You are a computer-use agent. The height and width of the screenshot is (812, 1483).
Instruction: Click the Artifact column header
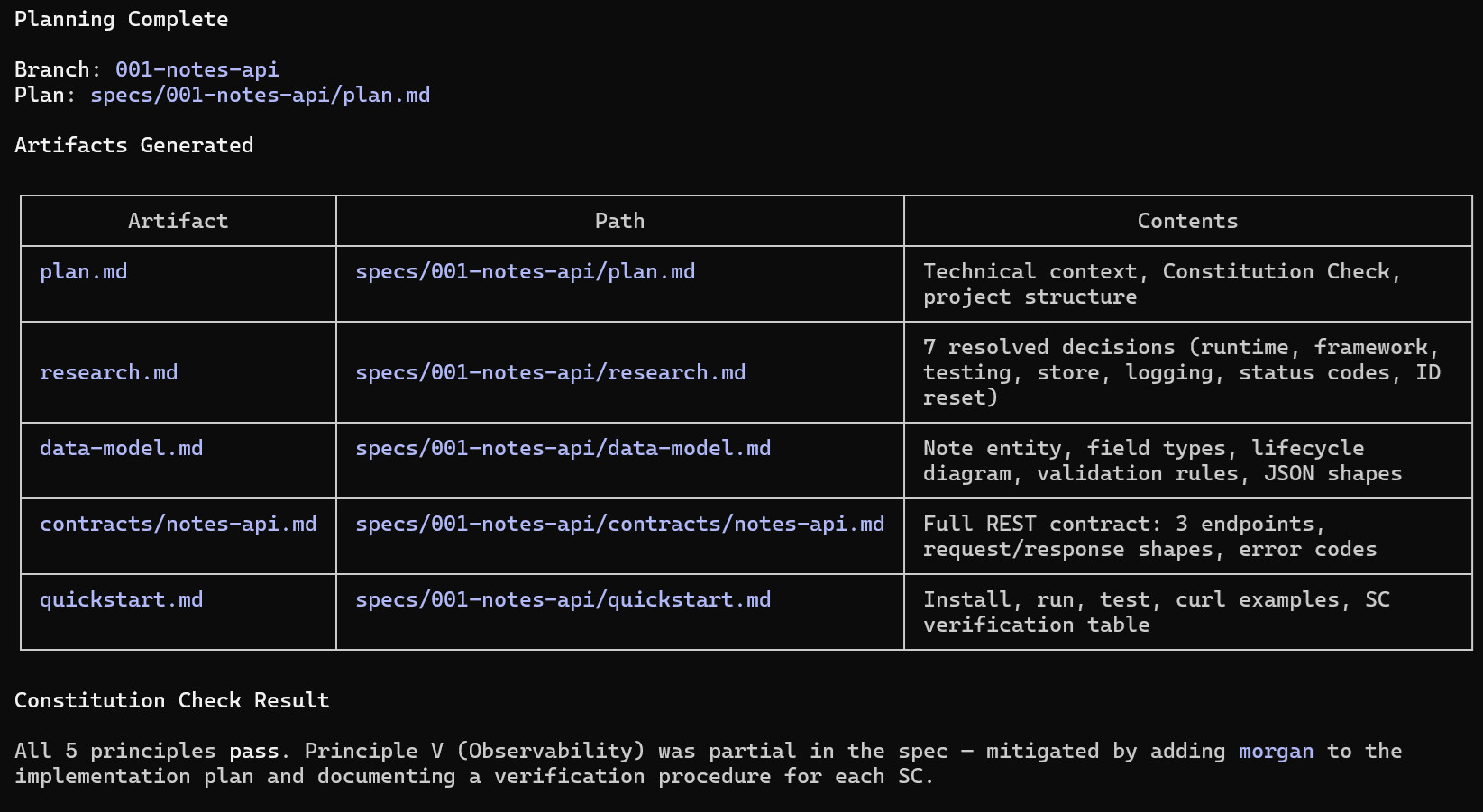click(178, 221)
